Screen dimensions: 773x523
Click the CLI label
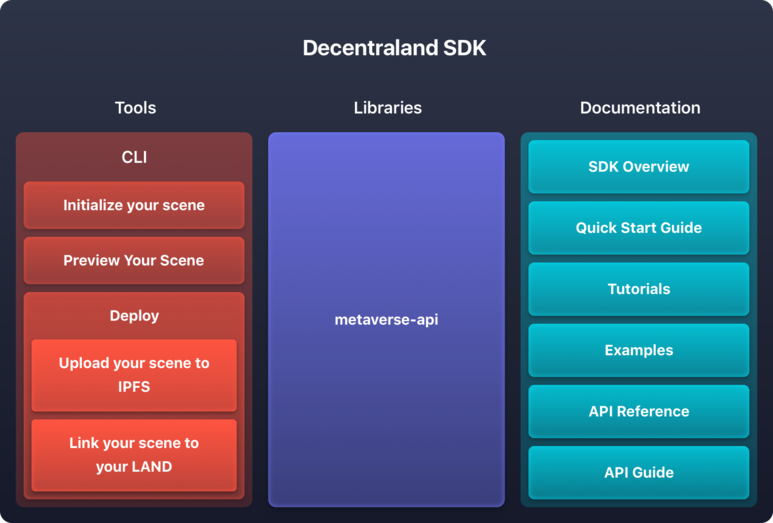(x=134, y=157)
